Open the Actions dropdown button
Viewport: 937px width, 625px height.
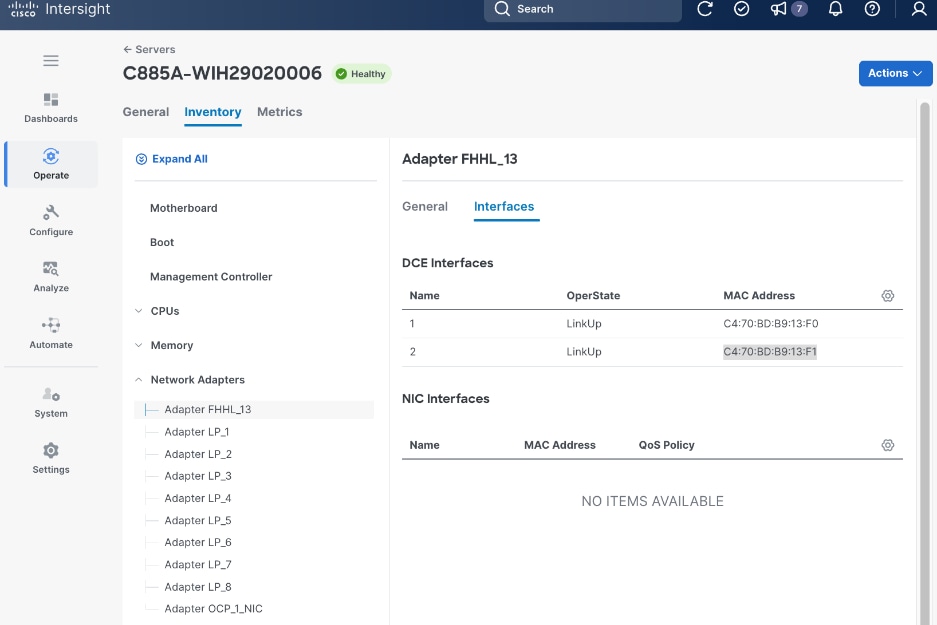tap(895, 73)
